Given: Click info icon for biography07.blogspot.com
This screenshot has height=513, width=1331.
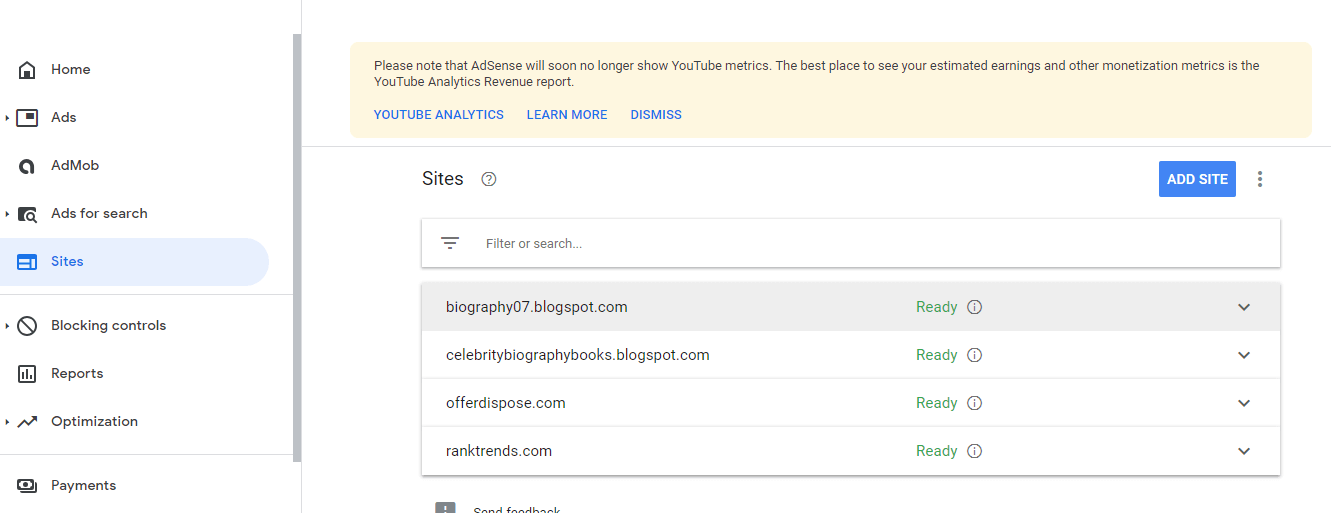Looking at the screenshot, I should click(975, 307).
